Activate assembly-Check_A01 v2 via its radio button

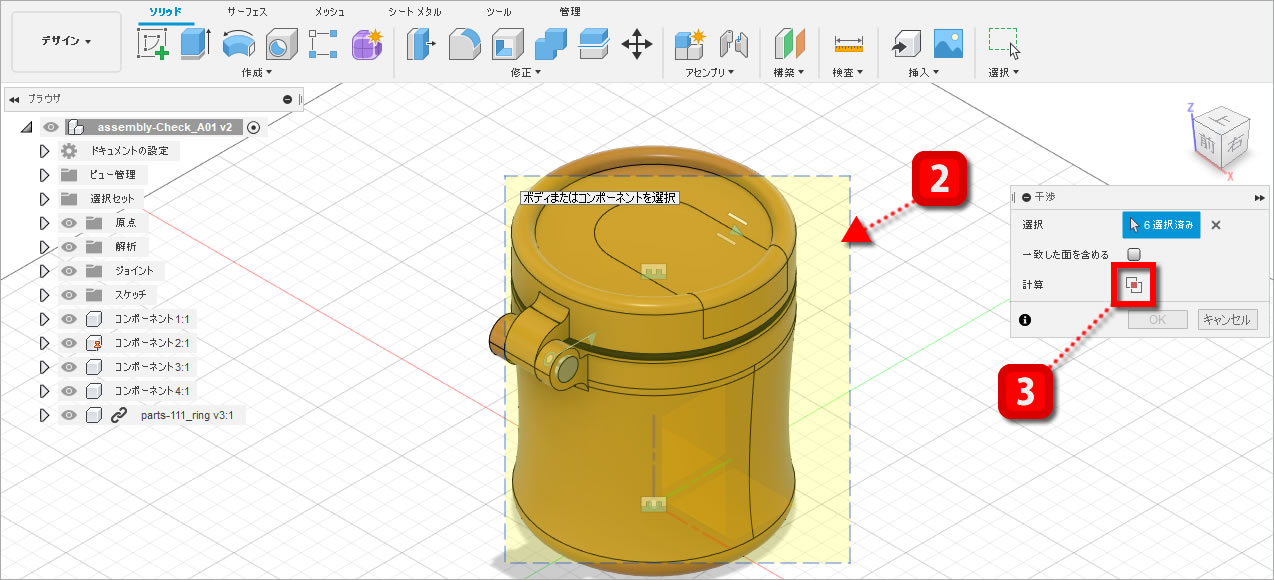[254, 127]
